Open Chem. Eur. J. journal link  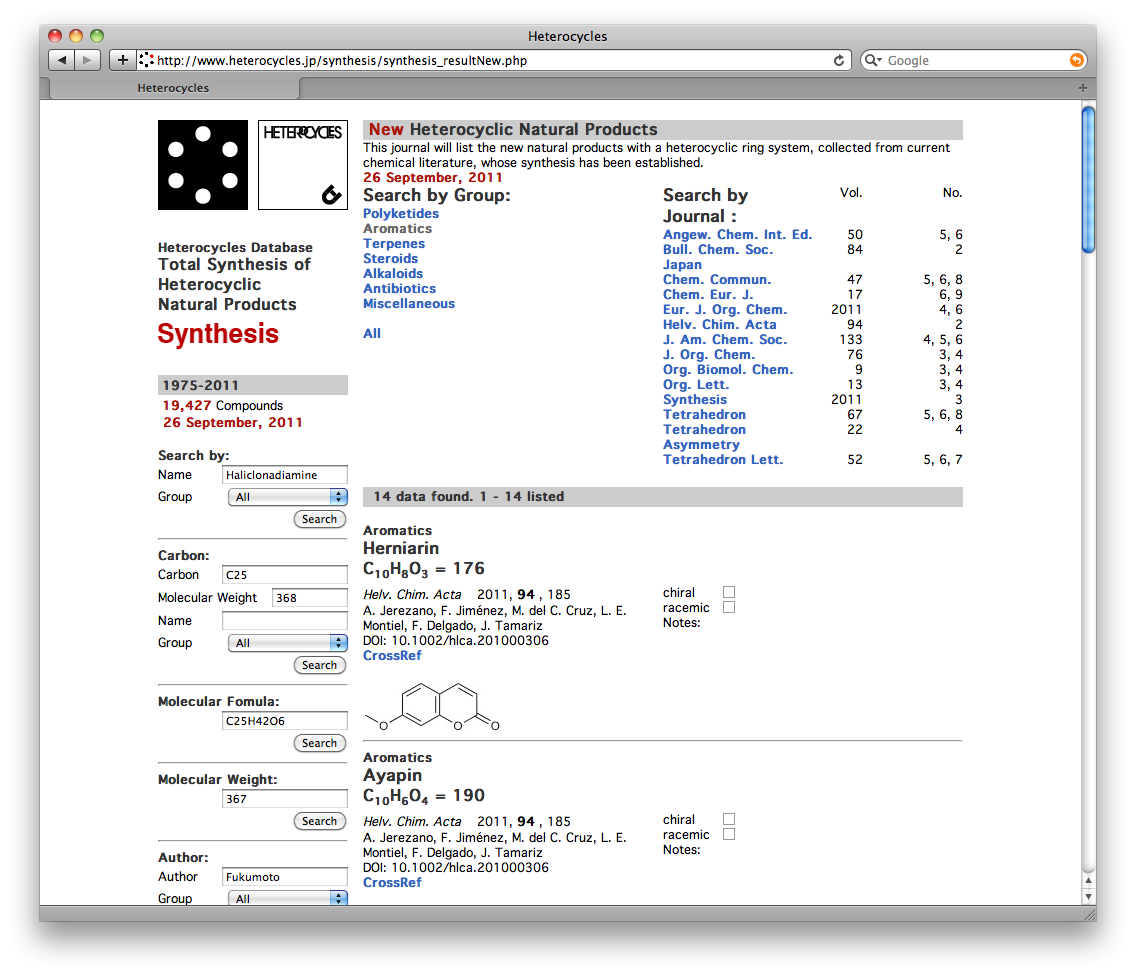[x=708, y=294]
